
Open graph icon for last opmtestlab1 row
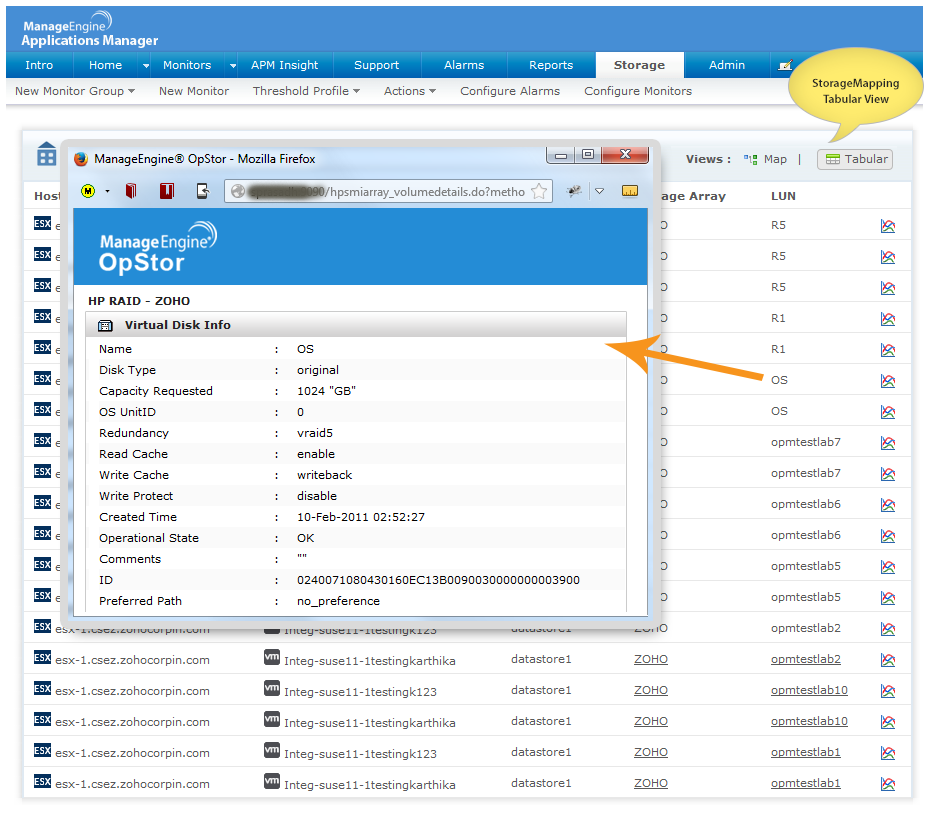click(888, 784)
